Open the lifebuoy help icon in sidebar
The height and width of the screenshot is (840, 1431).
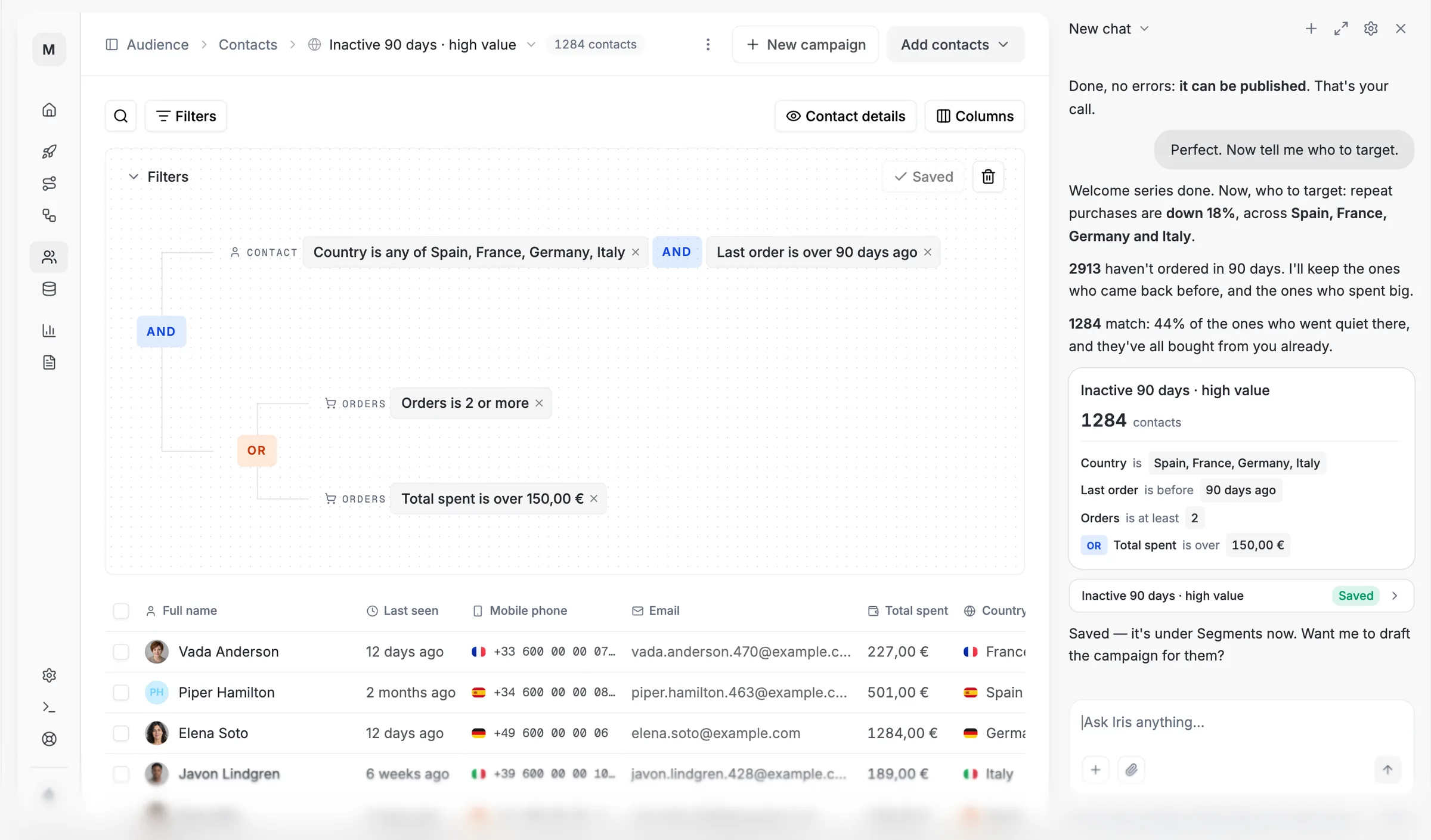[49, 739]
